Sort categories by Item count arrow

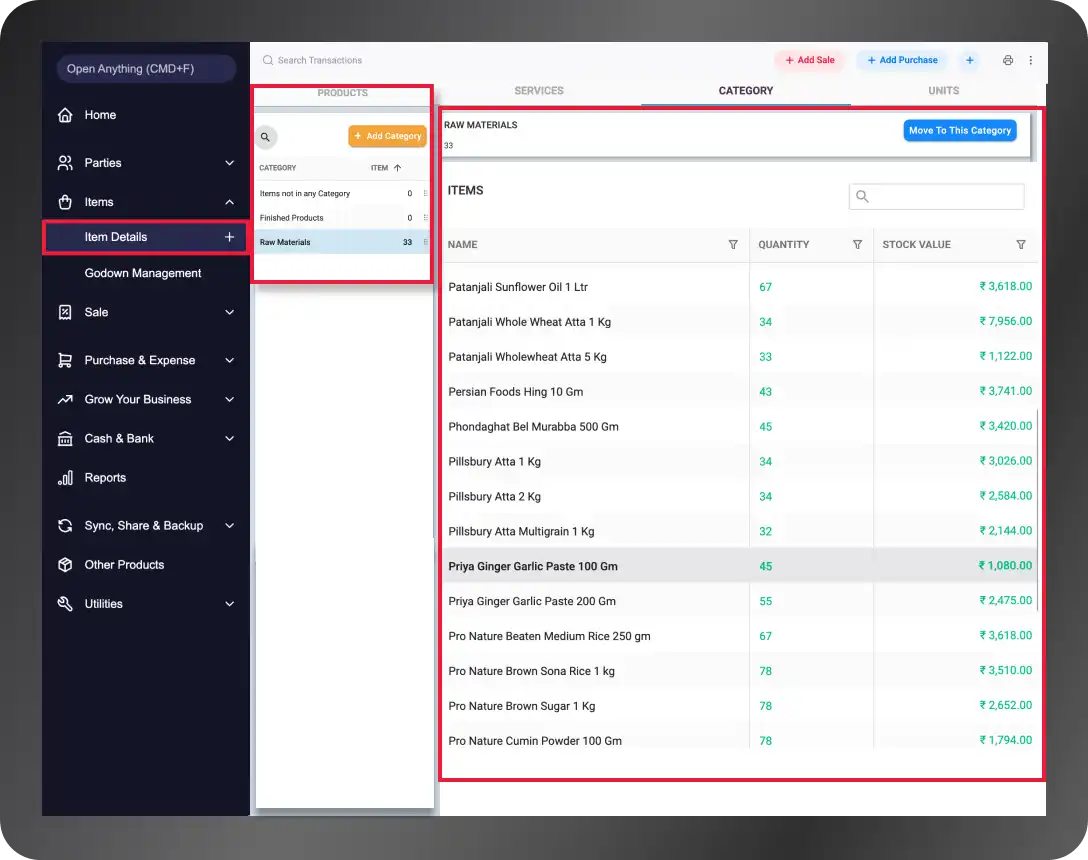[398, 168]
